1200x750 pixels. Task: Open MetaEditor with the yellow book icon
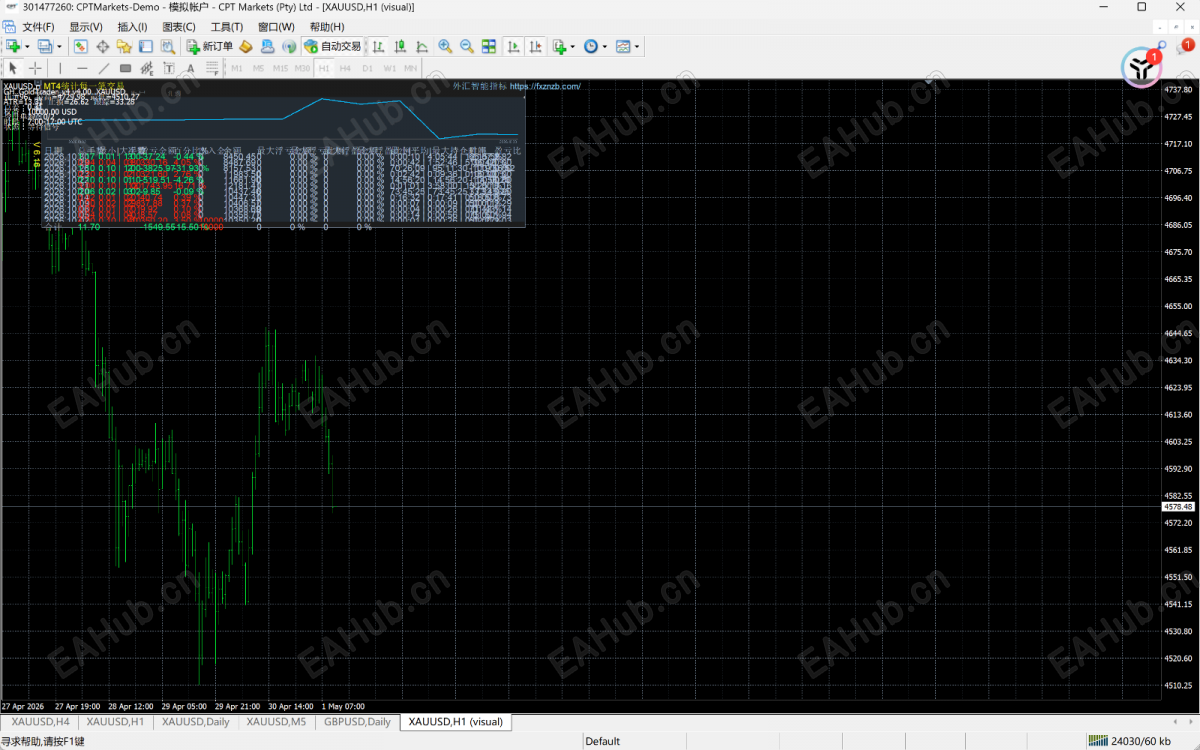(246, 46)
